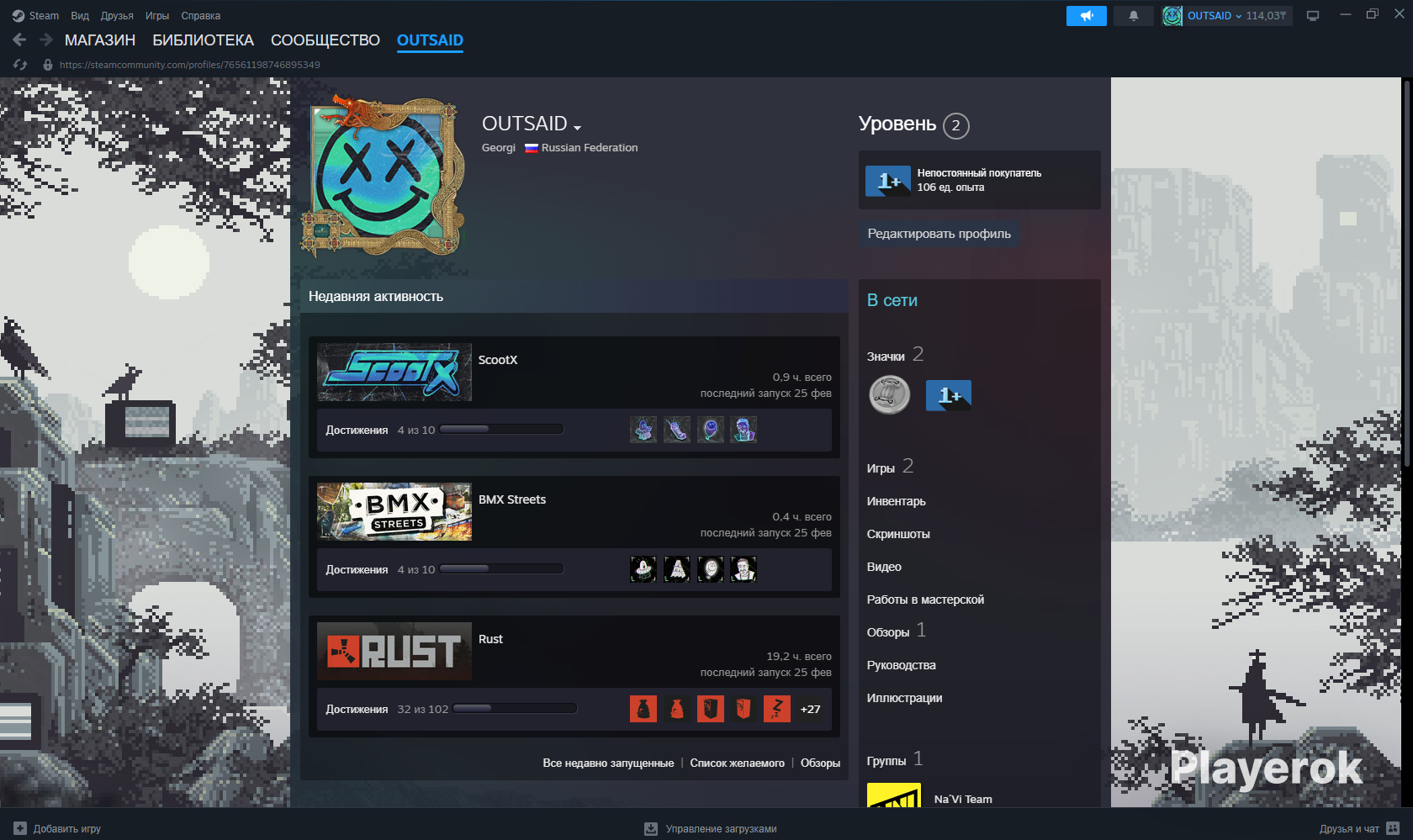
Task: Select the OUTSAID navigation tab
Action: [430, 40]
